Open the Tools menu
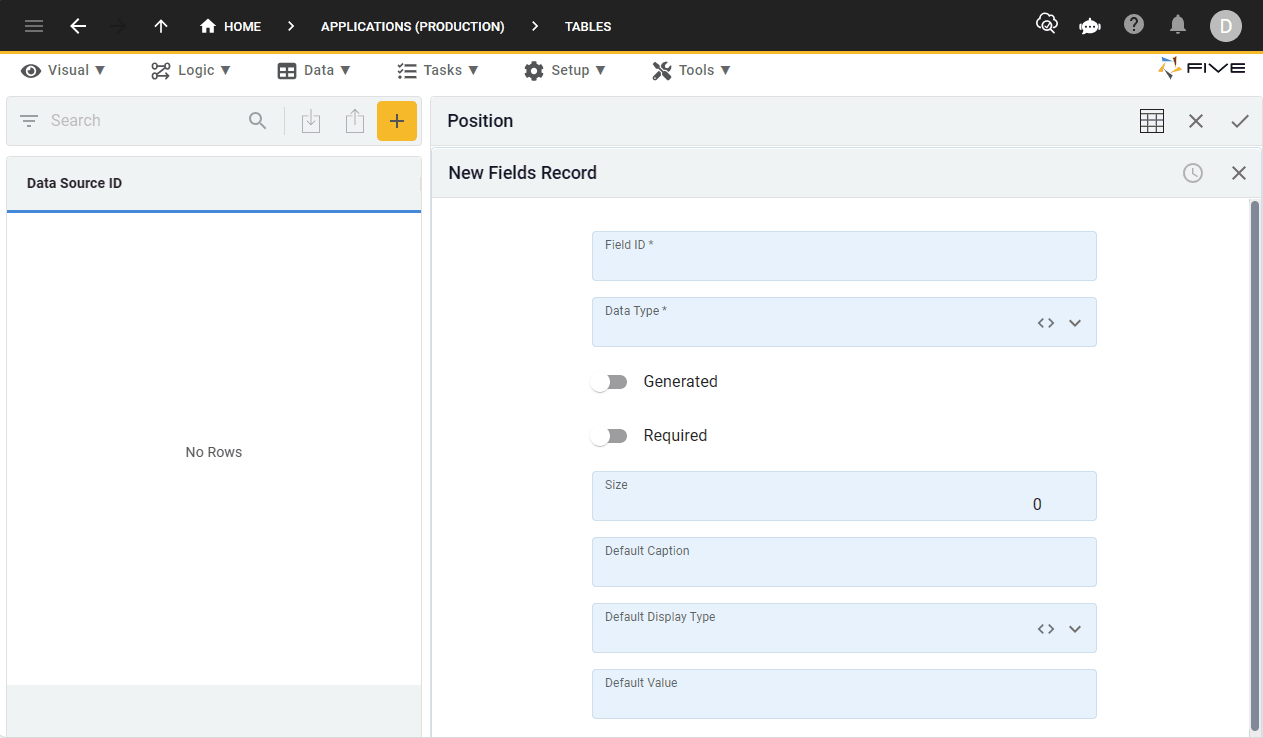Viewport: 1263px width, 738px height. (x=691, y=70)
